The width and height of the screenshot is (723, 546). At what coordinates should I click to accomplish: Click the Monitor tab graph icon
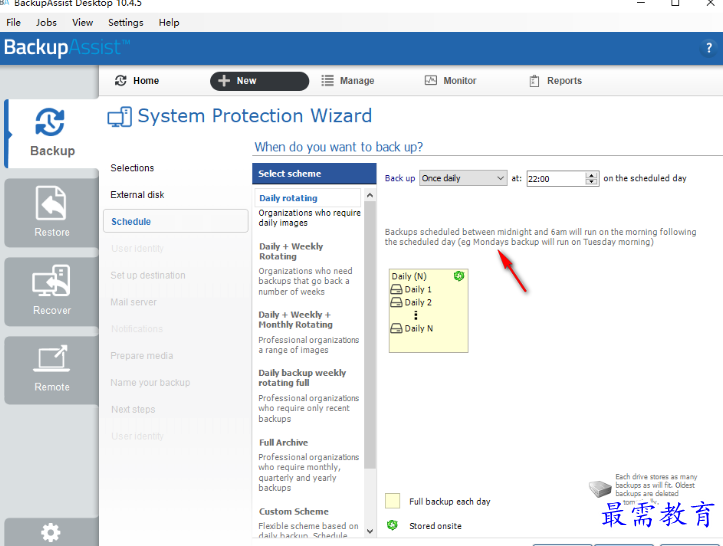(430, 80)
